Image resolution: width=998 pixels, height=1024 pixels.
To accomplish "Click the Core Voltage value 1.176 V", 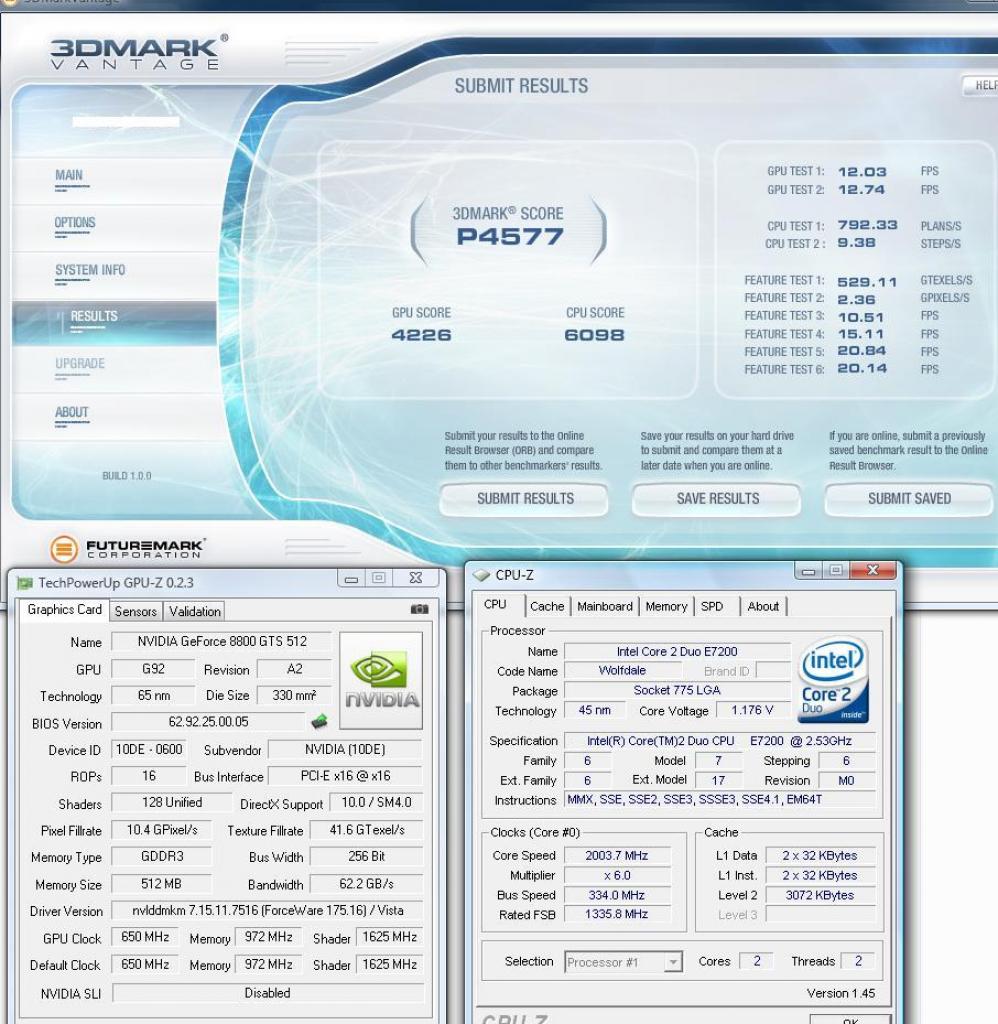I will coord(752,710).
